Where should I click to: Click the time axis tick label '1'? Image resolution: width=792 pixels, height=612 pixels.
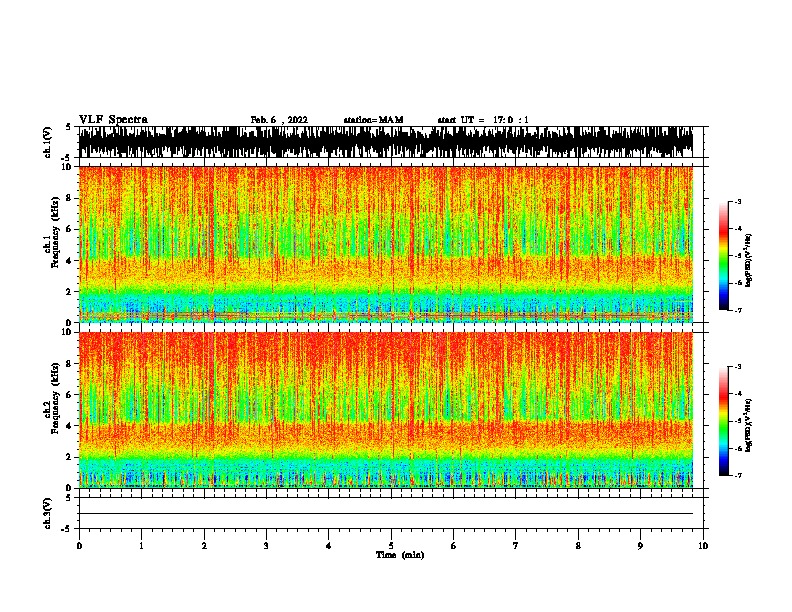click(141, 546)
